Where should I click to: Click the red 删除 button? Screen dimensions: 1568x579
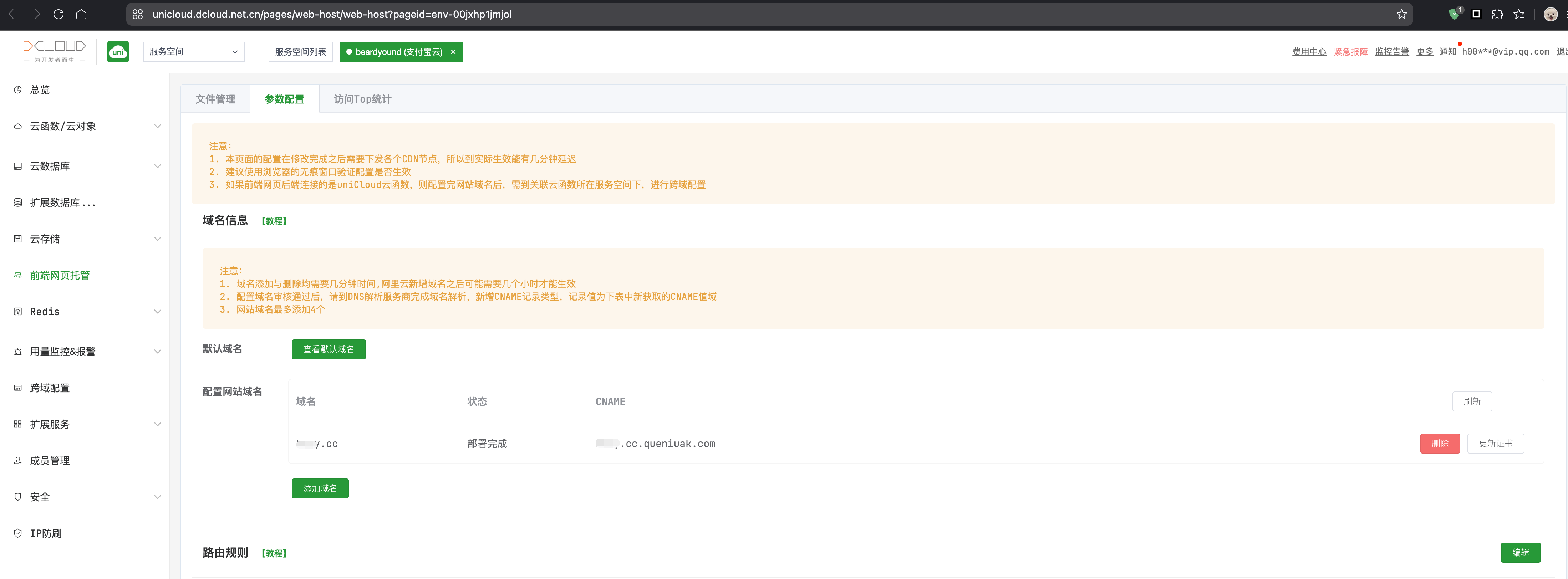point(1440,444)
